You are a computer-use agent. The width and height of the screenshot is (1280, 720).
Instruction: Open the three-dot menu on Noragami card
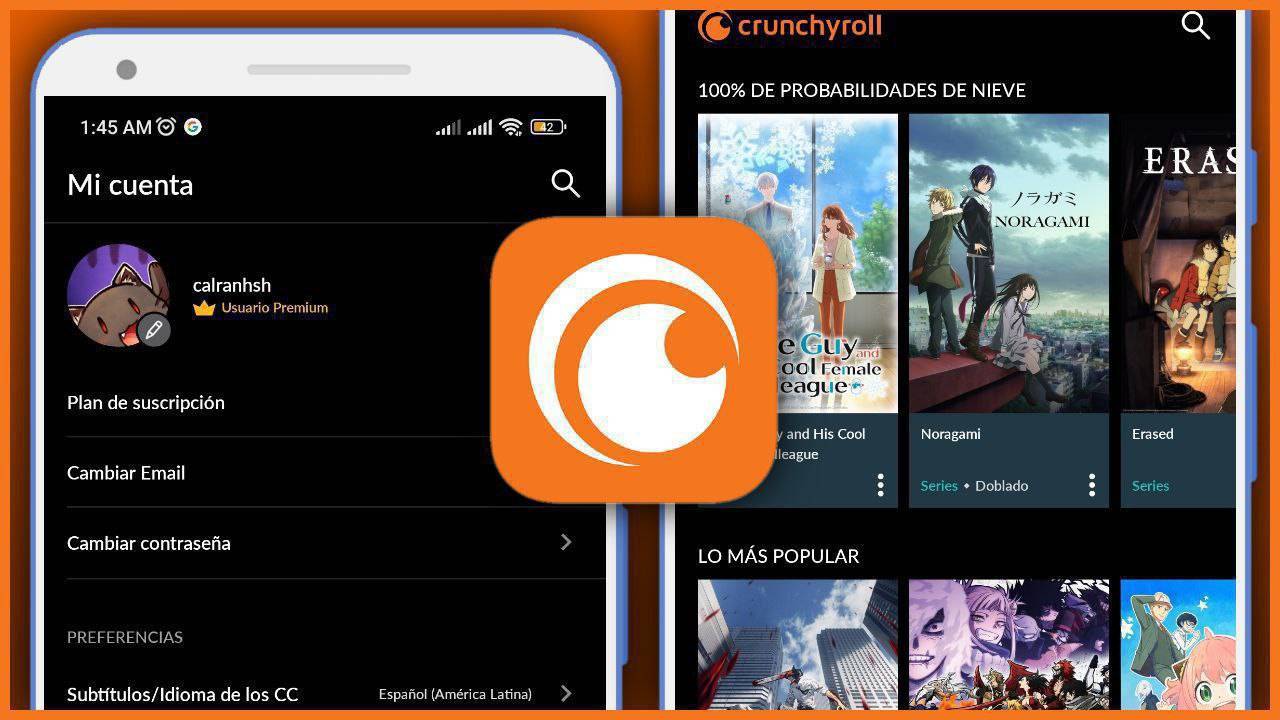click(1091, 486)
